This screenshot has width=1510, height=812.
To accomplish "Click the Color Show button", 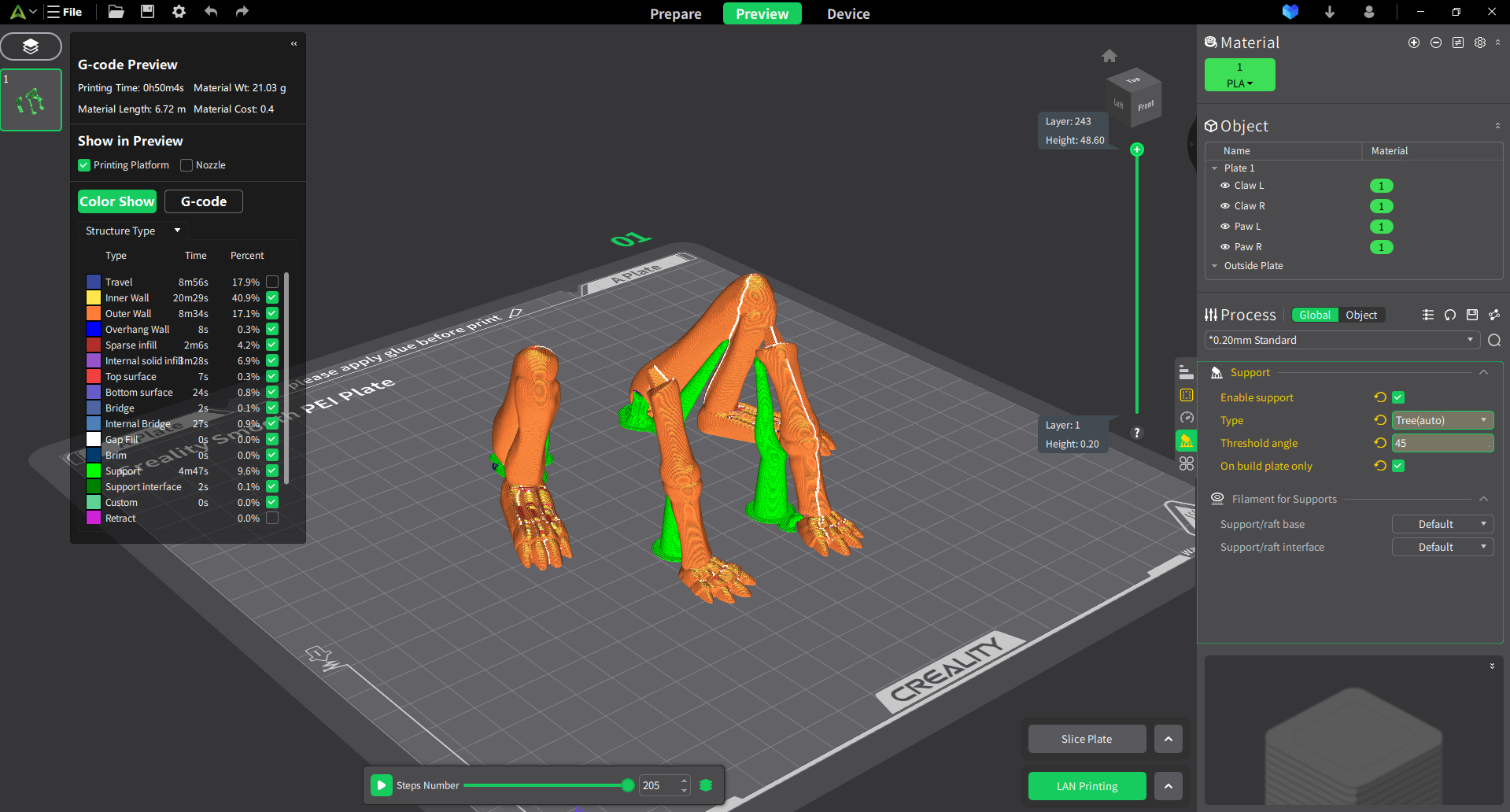I will [117, 201].
